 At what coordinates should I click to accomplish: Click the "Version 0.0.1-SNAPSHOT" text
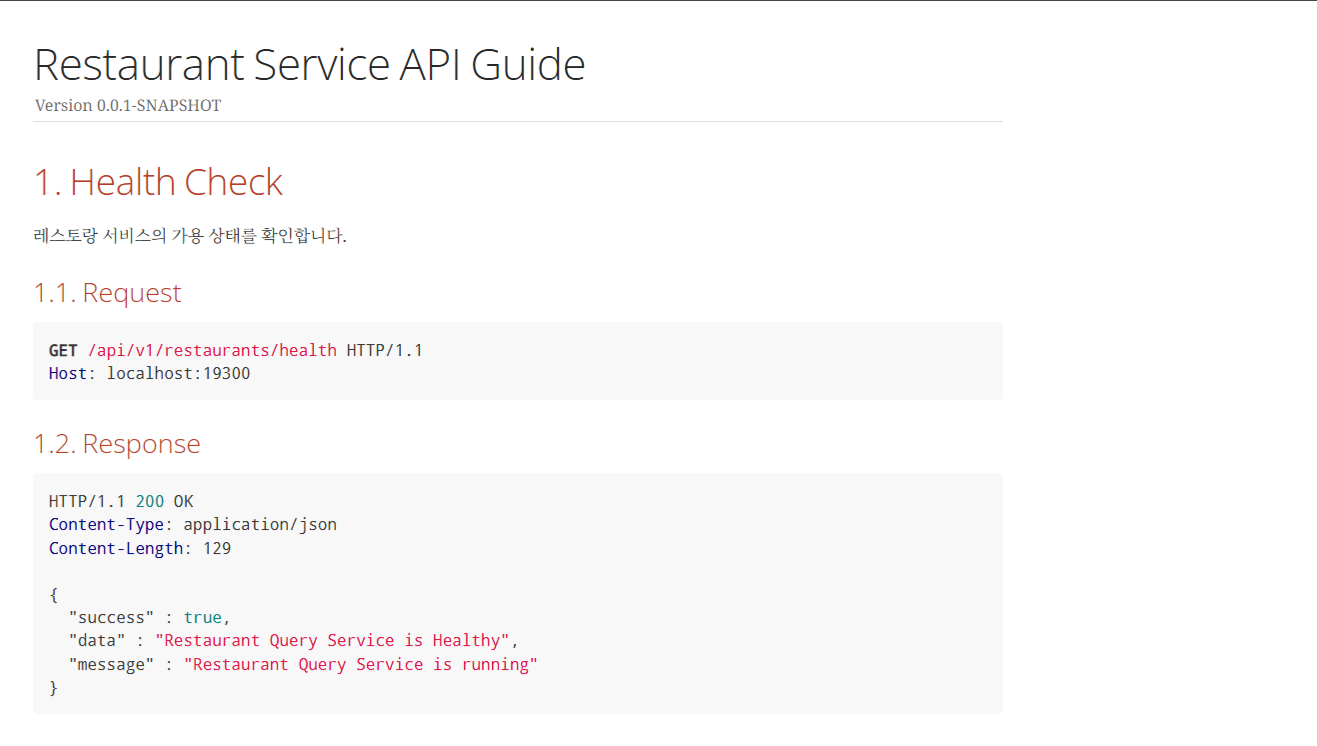(x=128, y=105)
